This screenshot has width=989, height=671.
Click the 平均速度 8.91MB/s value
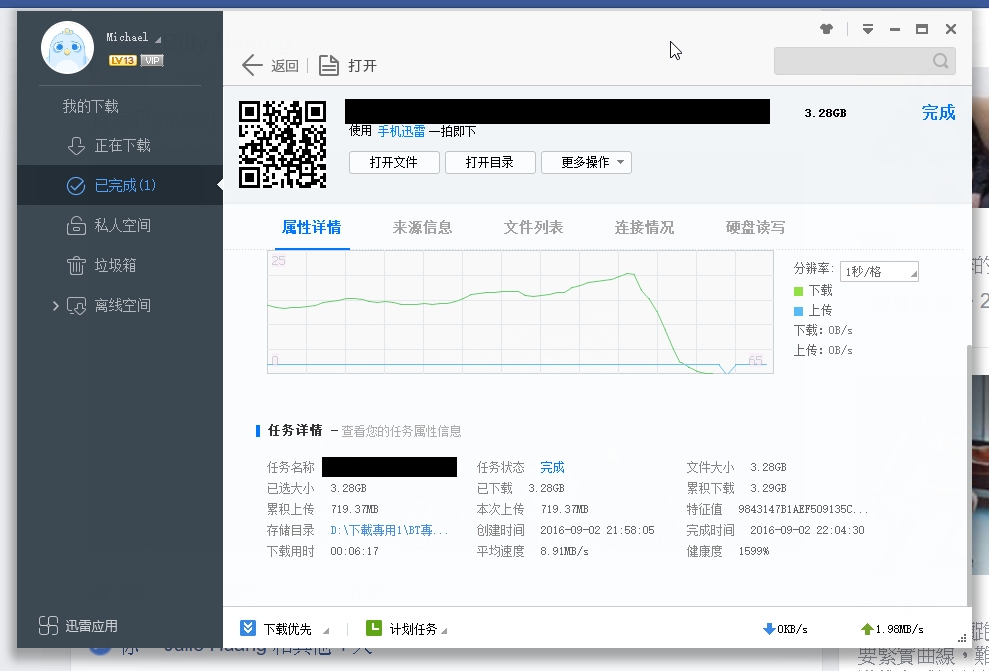coord(564,551)
